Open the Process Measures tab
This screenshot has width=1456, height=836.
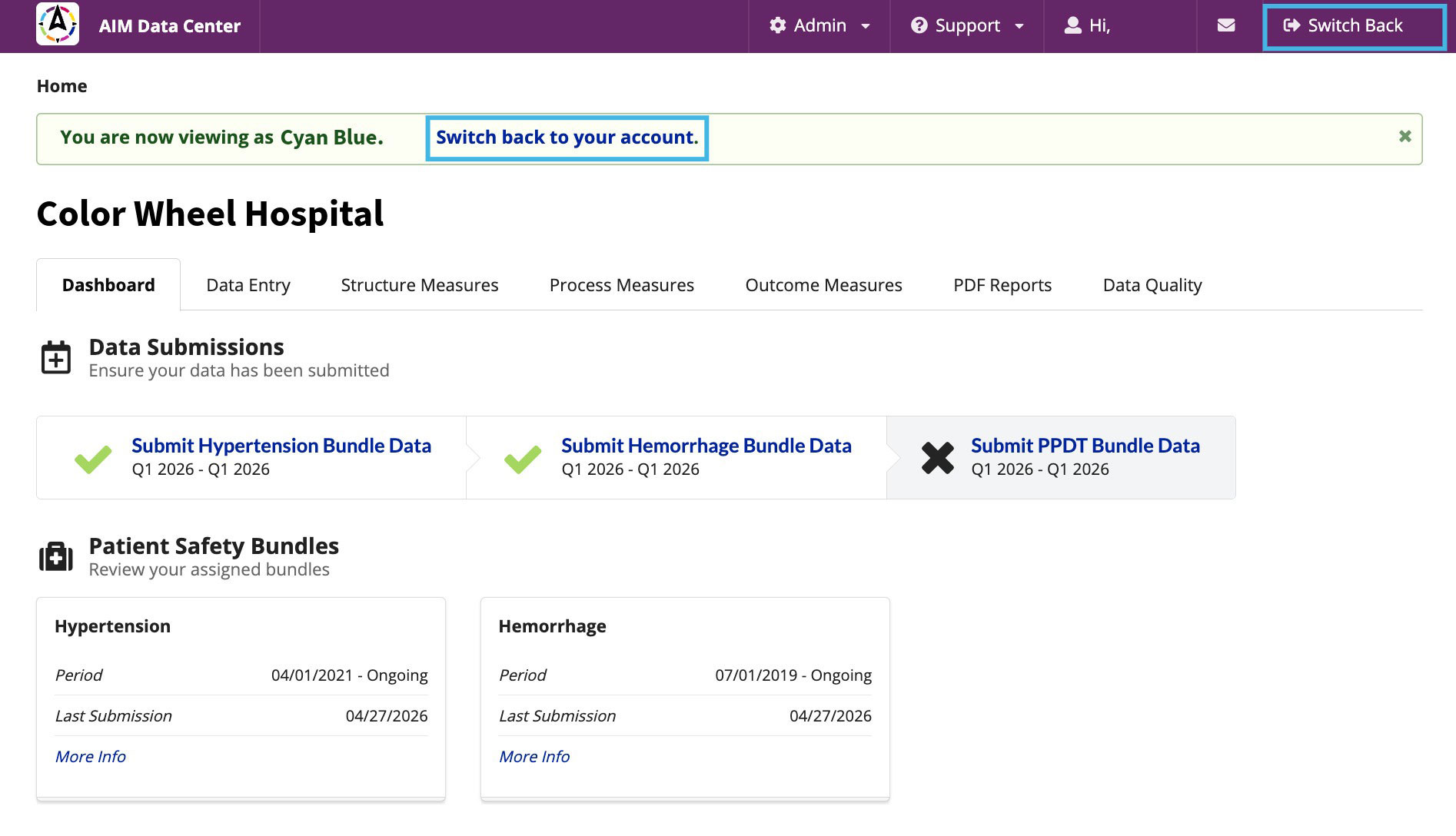[x=622, y=285]
